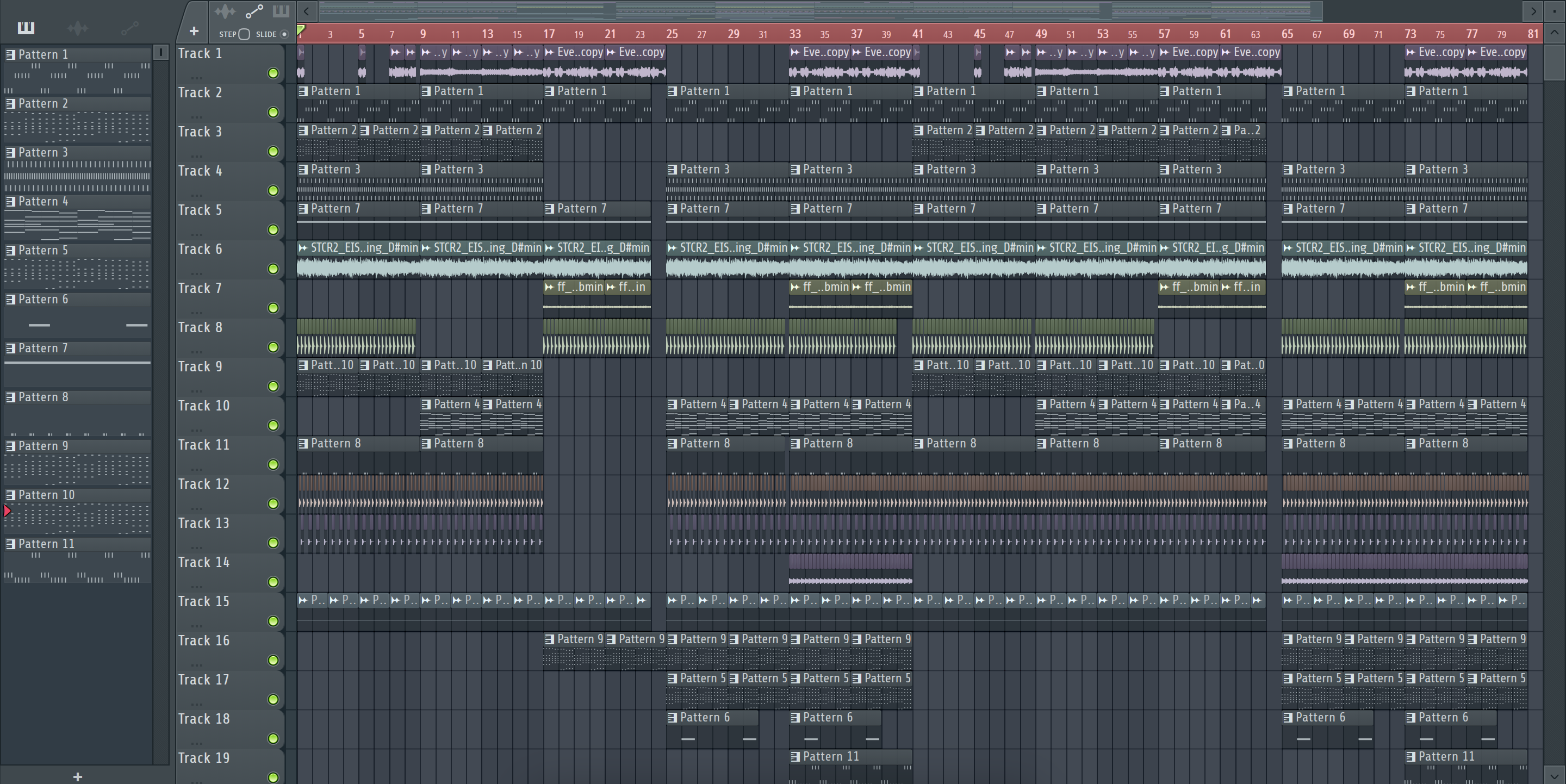Mute Track 1

(273, 73)
